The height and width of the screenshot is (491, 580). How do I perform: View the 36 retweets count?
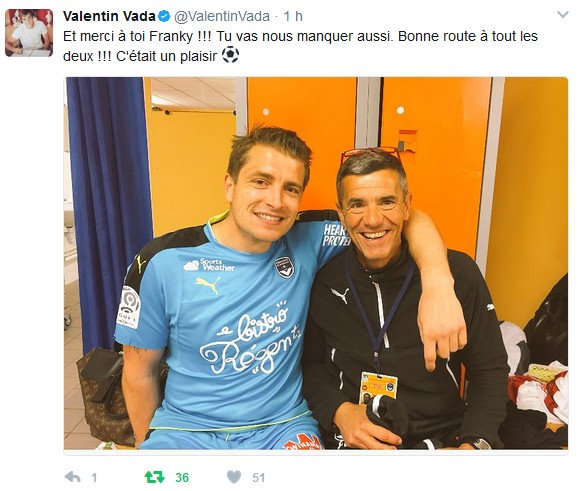point(182,478)
